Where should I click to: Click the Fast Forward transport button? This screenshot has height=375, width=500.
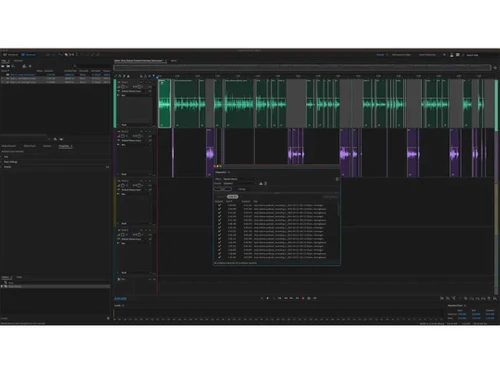click(x=291, y=298)
